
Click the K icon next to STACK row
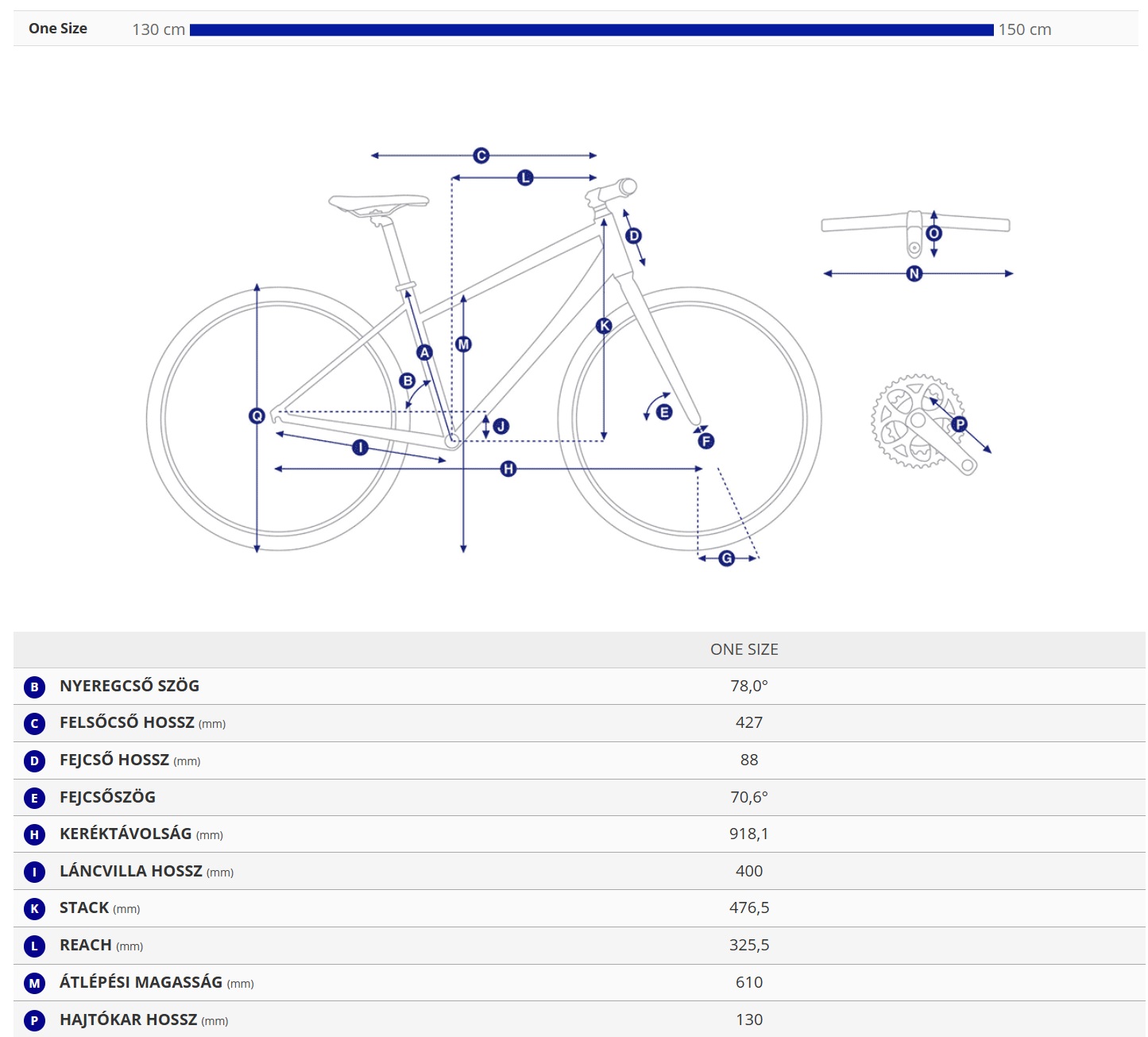coord(34,908)
